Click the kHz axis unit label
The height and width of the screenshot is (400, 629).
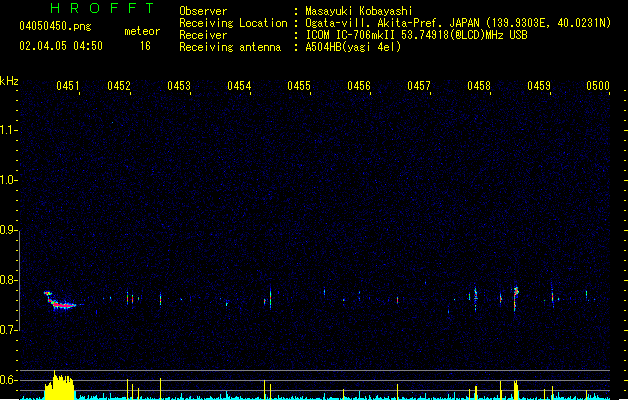pos(9,81)
